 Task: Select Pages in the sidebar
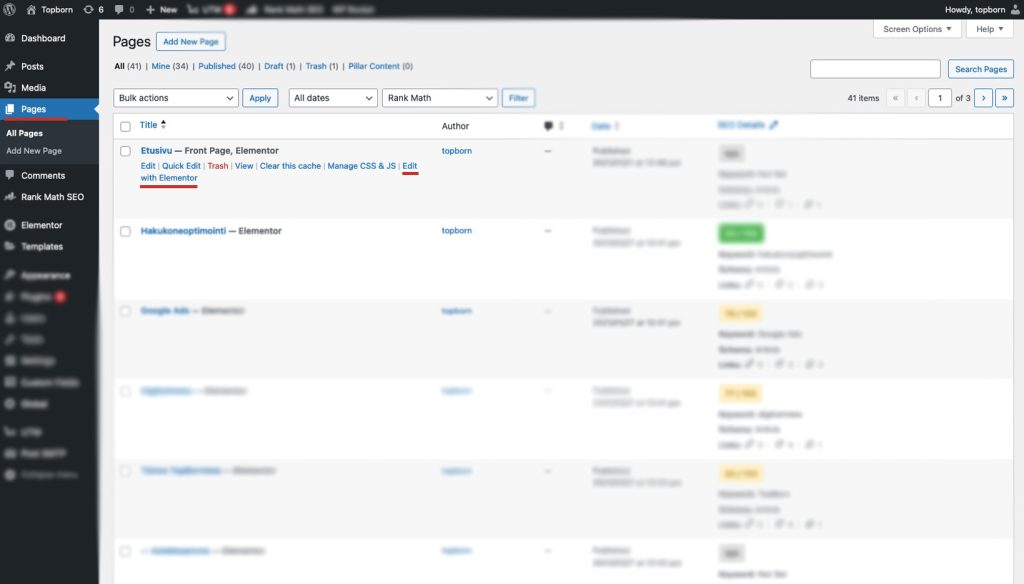(33, 109)
